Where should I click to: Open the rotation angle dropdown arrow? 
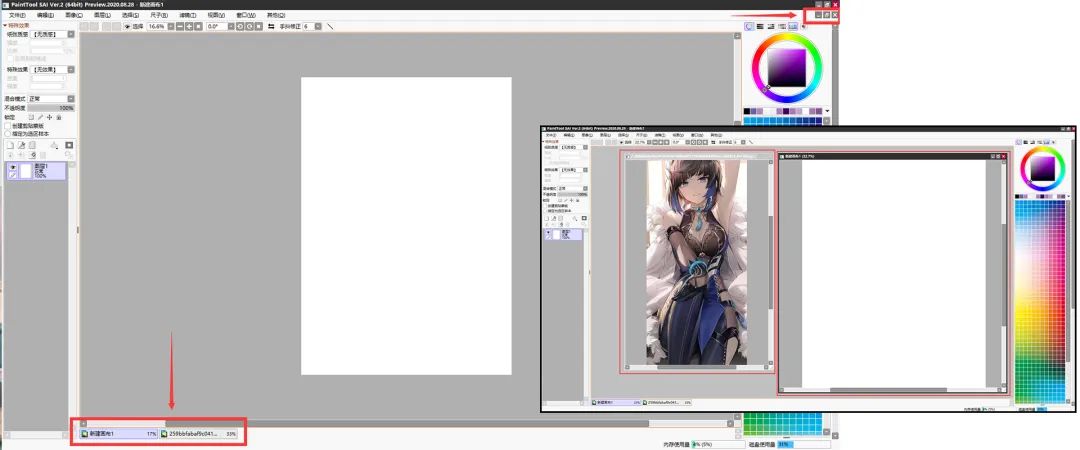click(231, 26)
